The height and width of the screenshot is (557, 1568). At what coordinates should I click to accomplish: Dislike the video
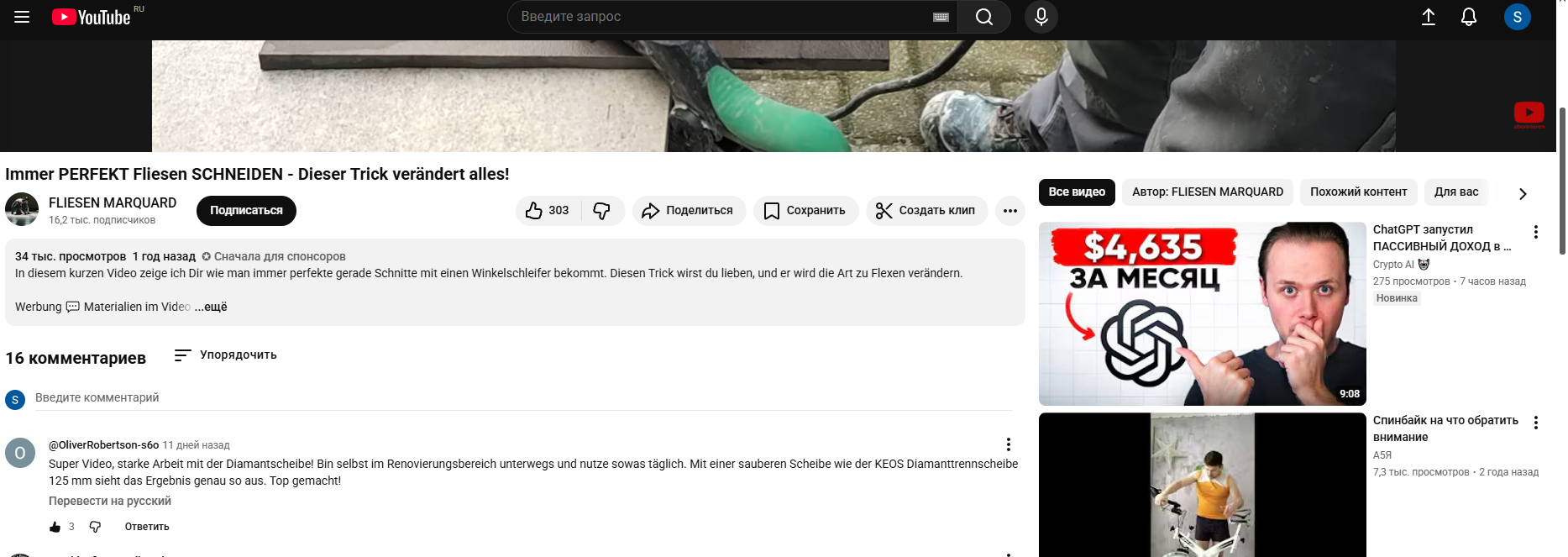point(602,211)
